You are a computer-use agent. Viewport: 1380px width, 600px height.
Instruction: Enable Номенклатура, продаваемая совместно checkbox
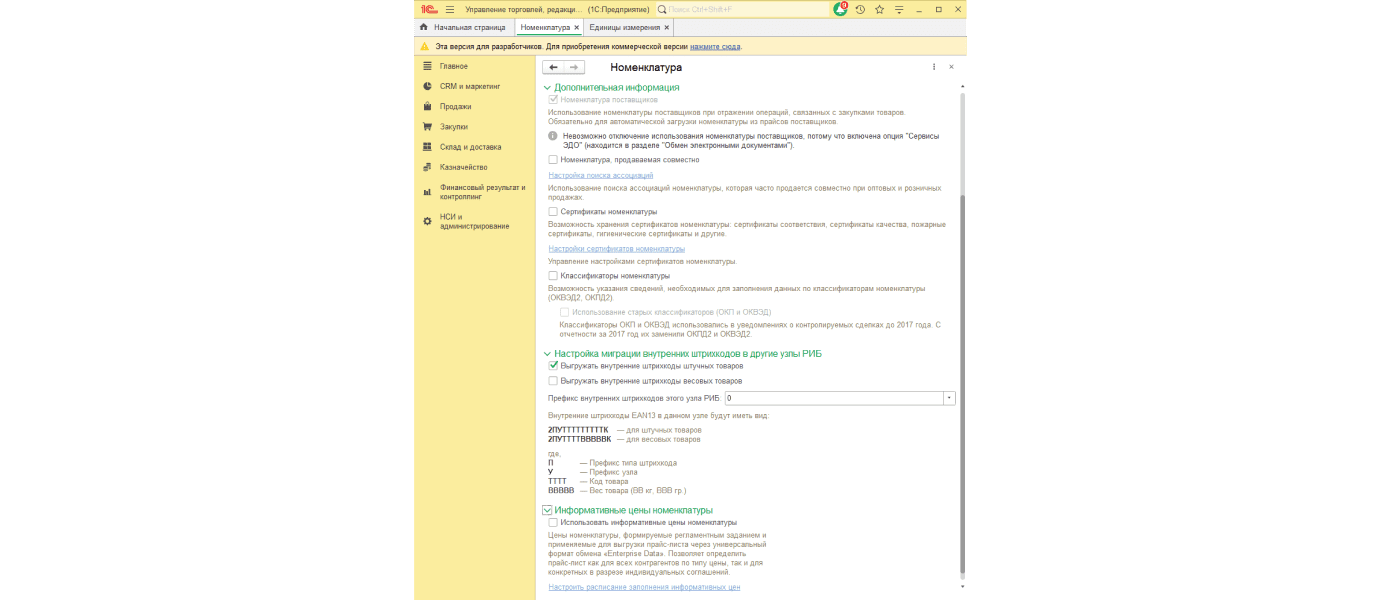point(553,160)
